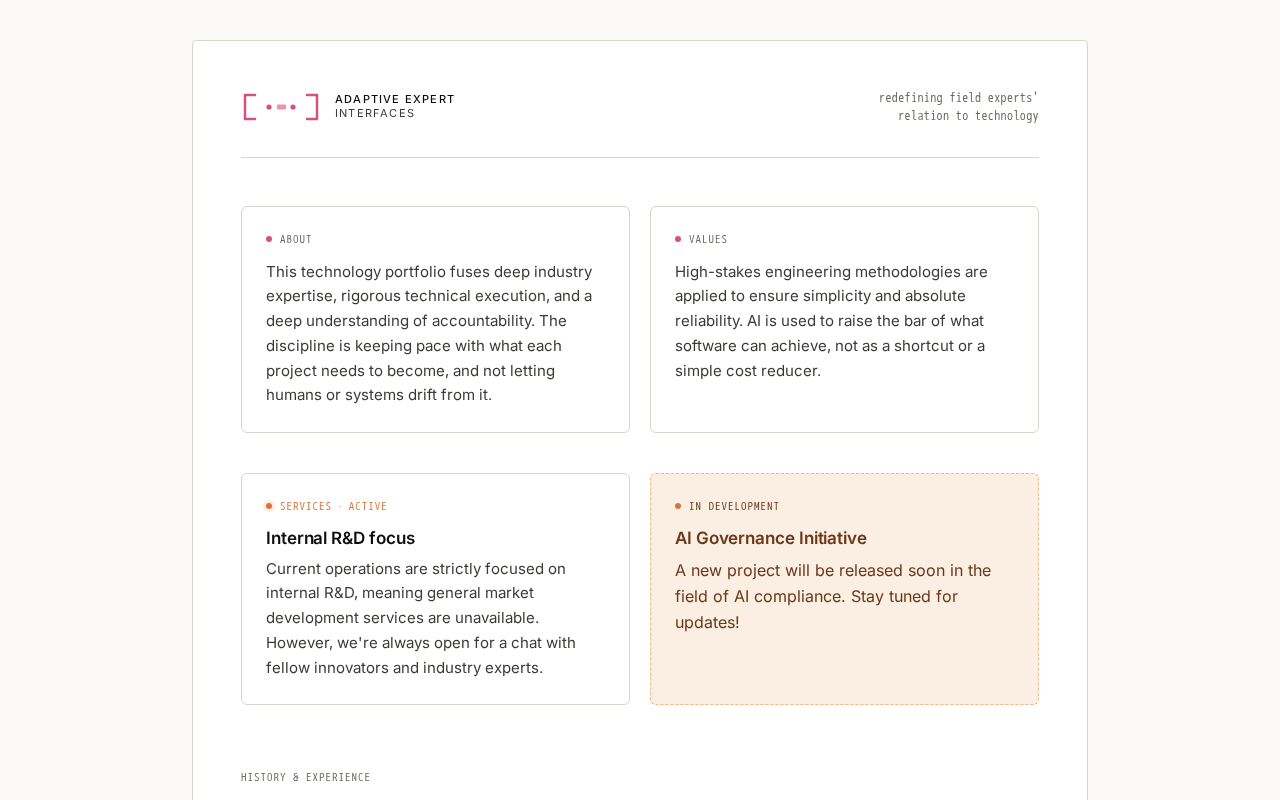Click the pink dot beside ABOUT

[x=269, y=239]
